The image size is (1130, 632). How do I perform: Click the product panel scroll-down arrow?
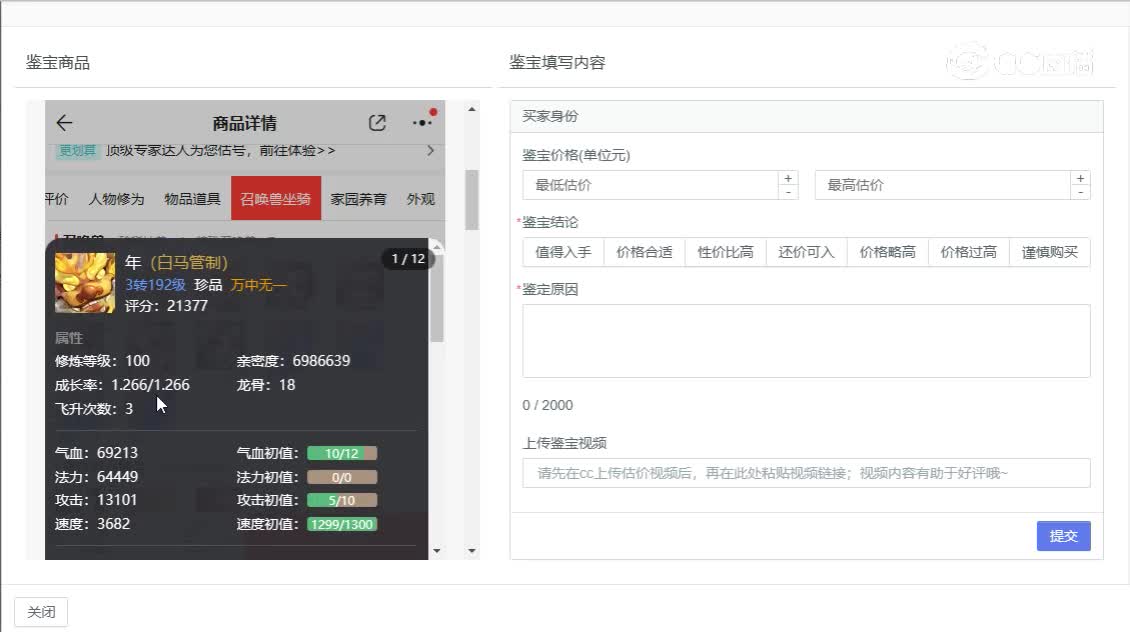click(471, 551)
